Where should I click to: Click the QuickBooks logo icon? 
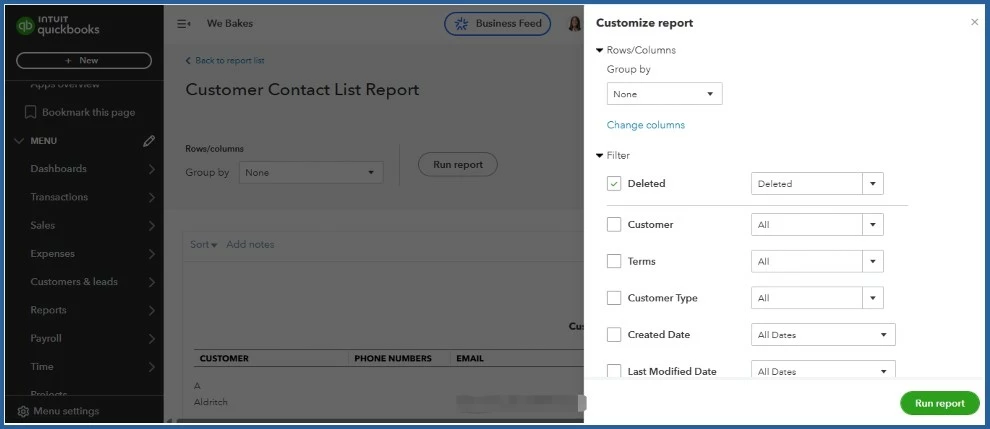tap(25, 26)
